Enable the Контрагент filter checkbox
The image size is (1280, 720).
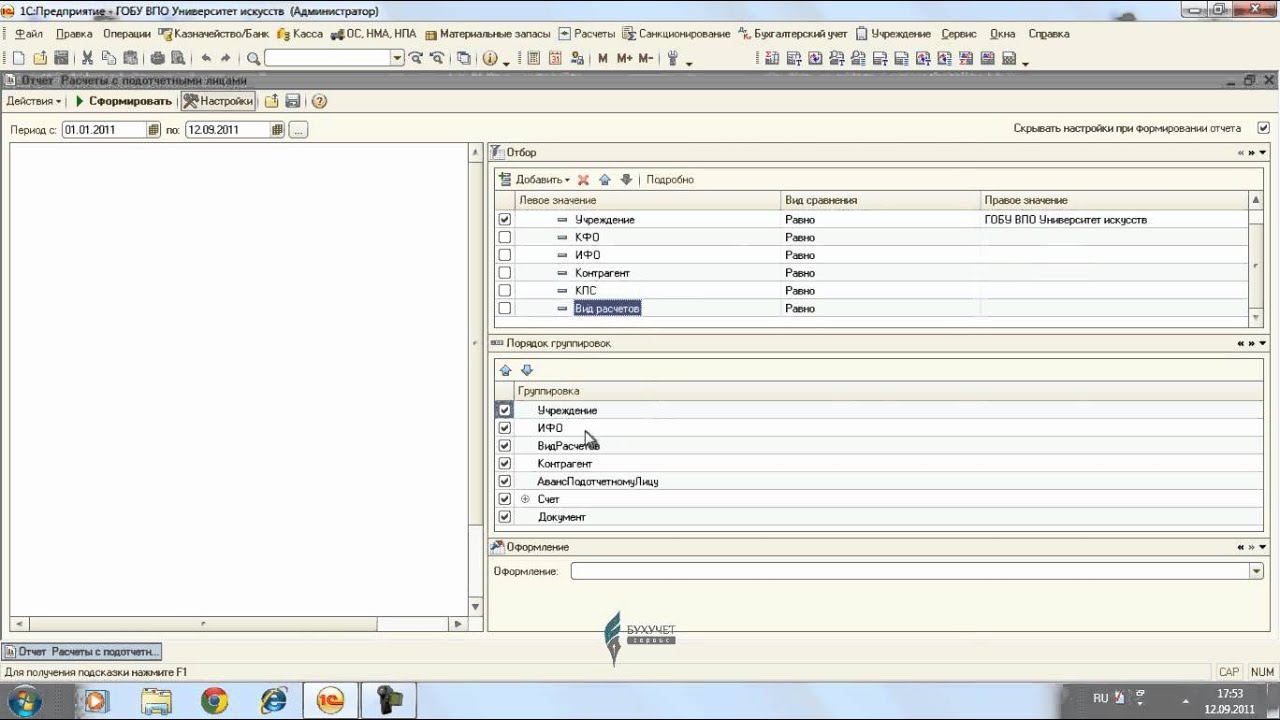pyautogui.click(x=504, y=273)
